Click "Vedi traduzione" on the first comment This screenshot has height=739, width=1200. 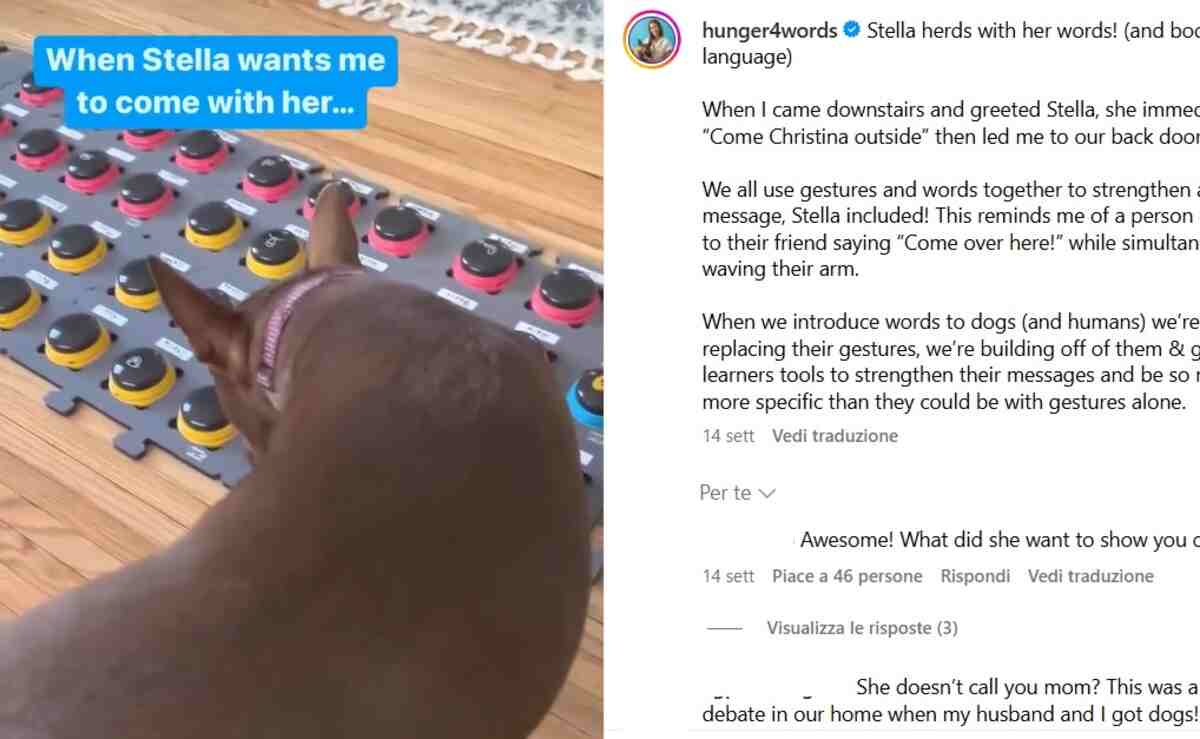point(1091,576)
